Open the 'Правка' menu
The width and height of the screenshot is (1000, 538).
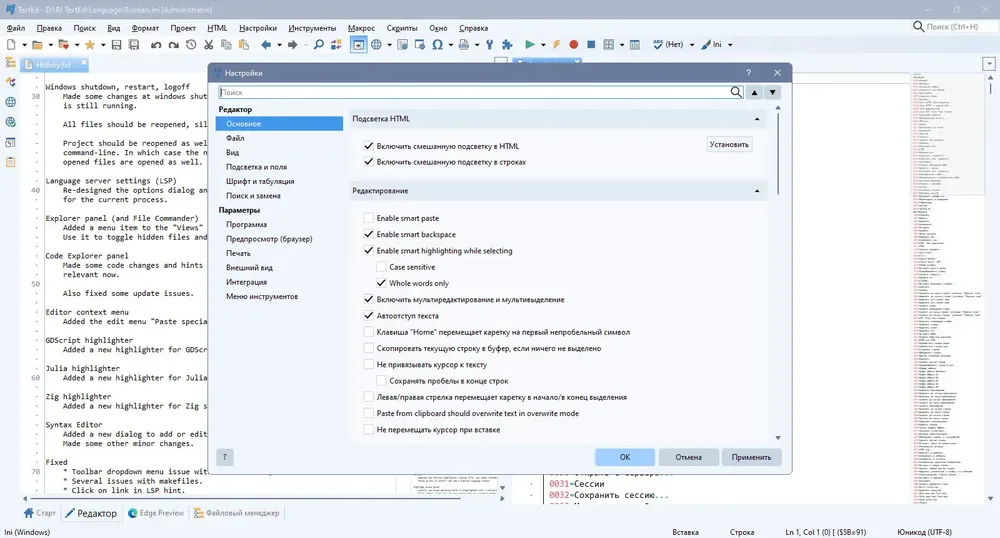click(x=49, y=28)
